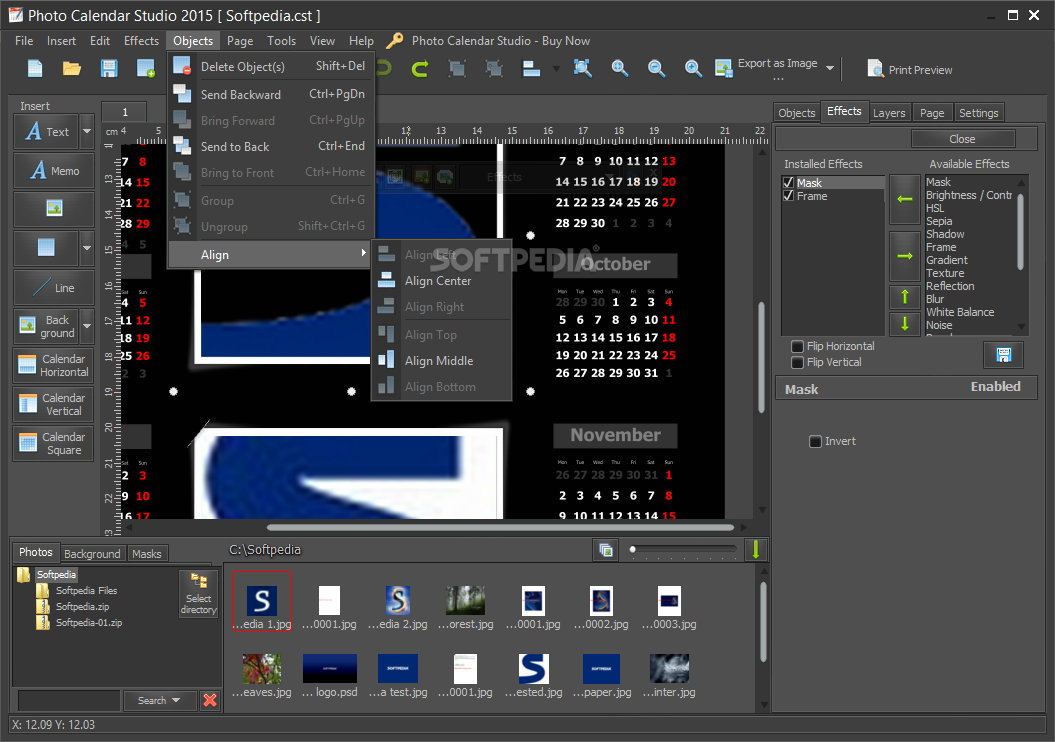Click the Photo Calendar Studio Buy Now link
This screenshot has width=1055, height=742.
501,41
